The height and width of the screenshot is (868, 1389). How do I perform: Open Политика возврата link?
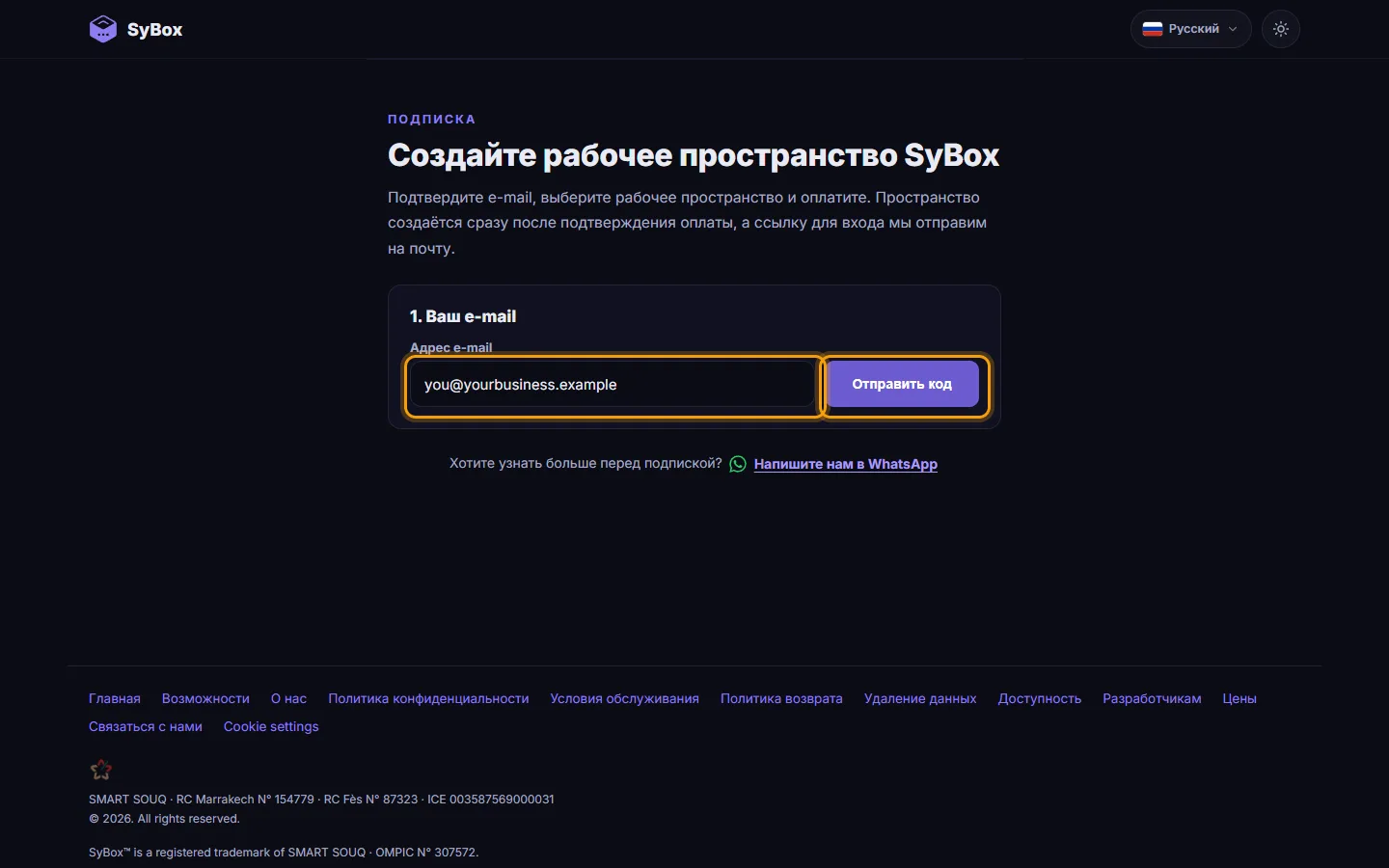pyautogui.click(x=781, y=698)
